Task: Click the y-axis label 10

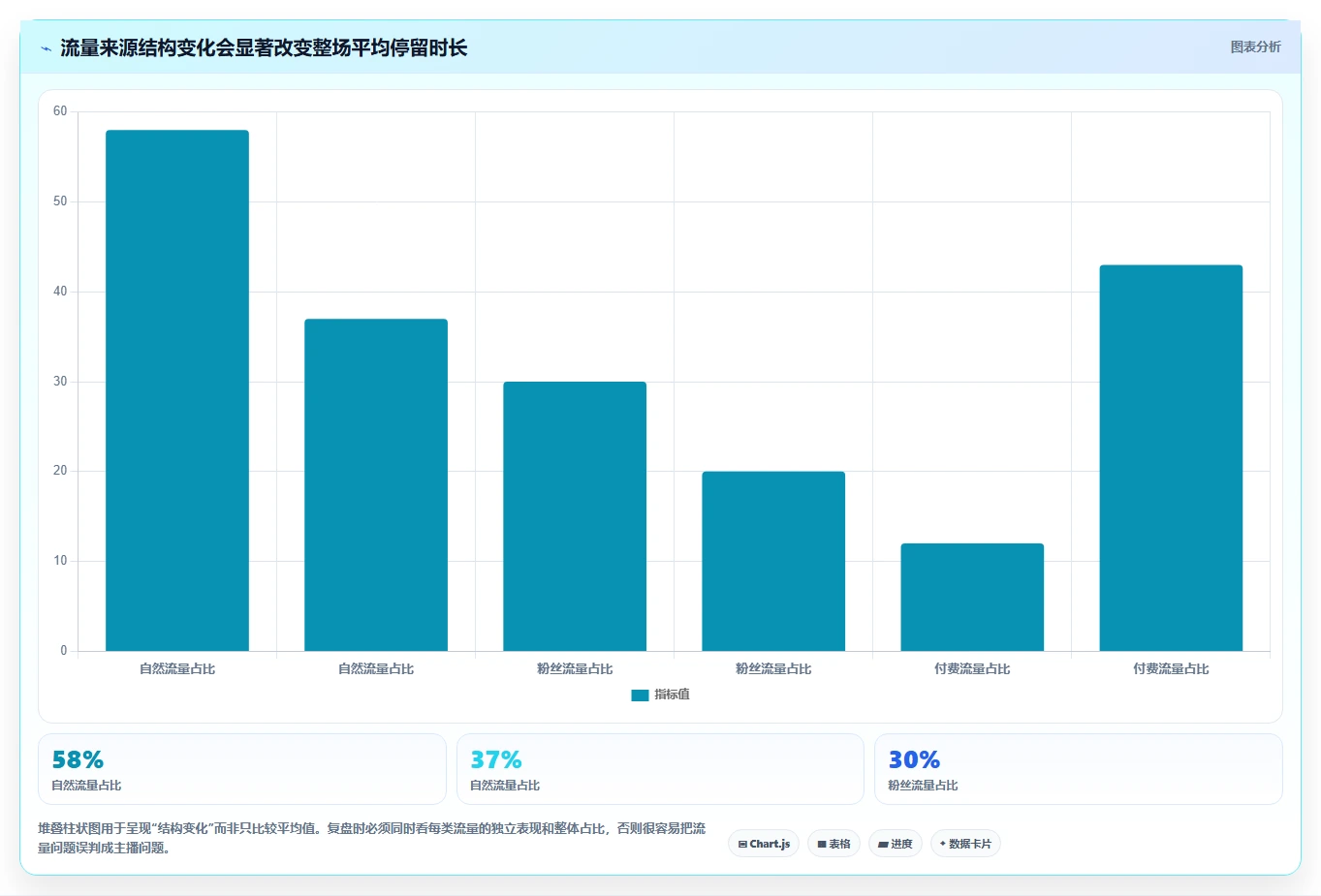Action: click(x=60, y=561)
